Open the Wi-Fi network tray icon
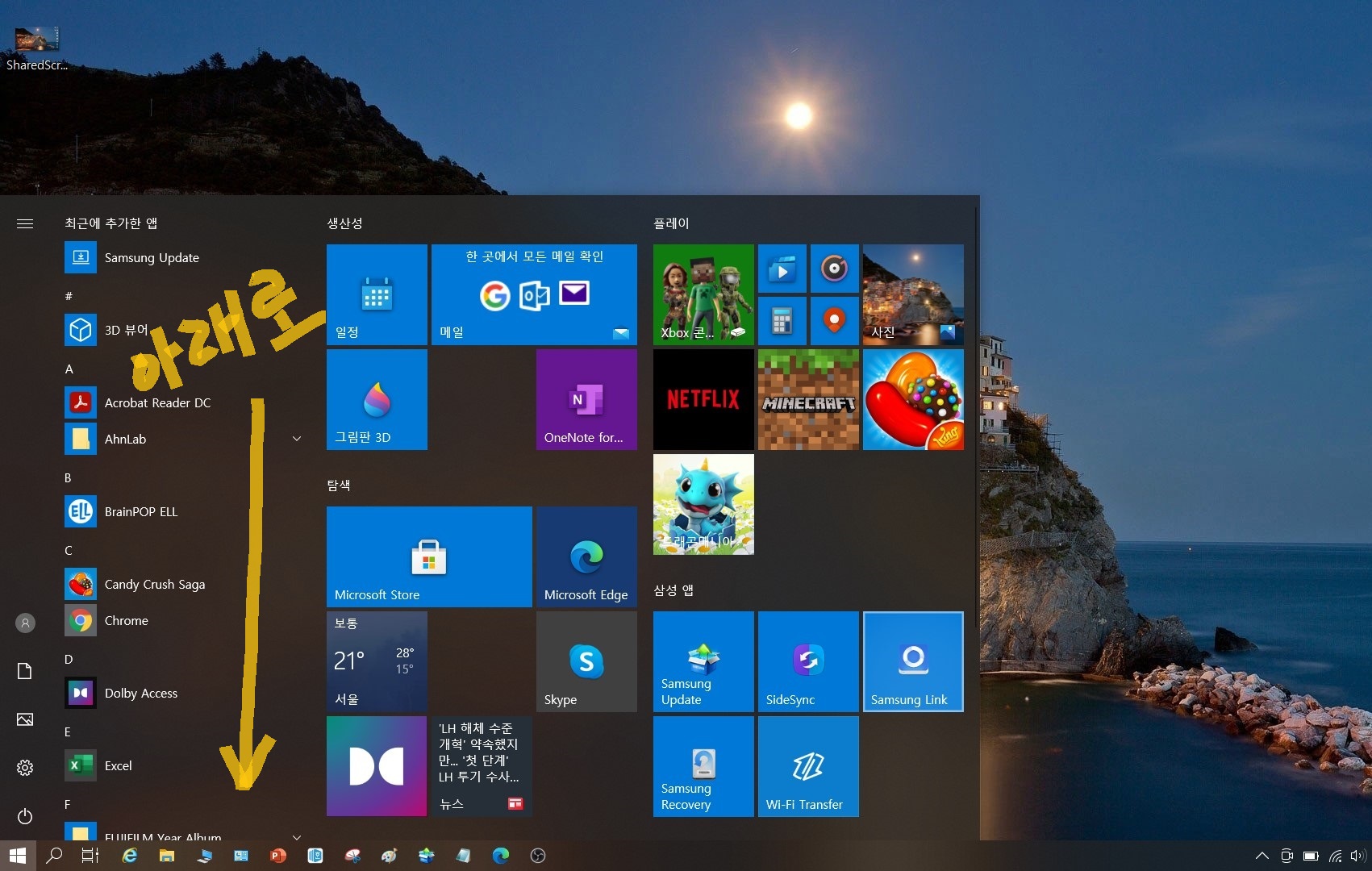Viewport: 1372px width, 871px height. (1336, 856)
